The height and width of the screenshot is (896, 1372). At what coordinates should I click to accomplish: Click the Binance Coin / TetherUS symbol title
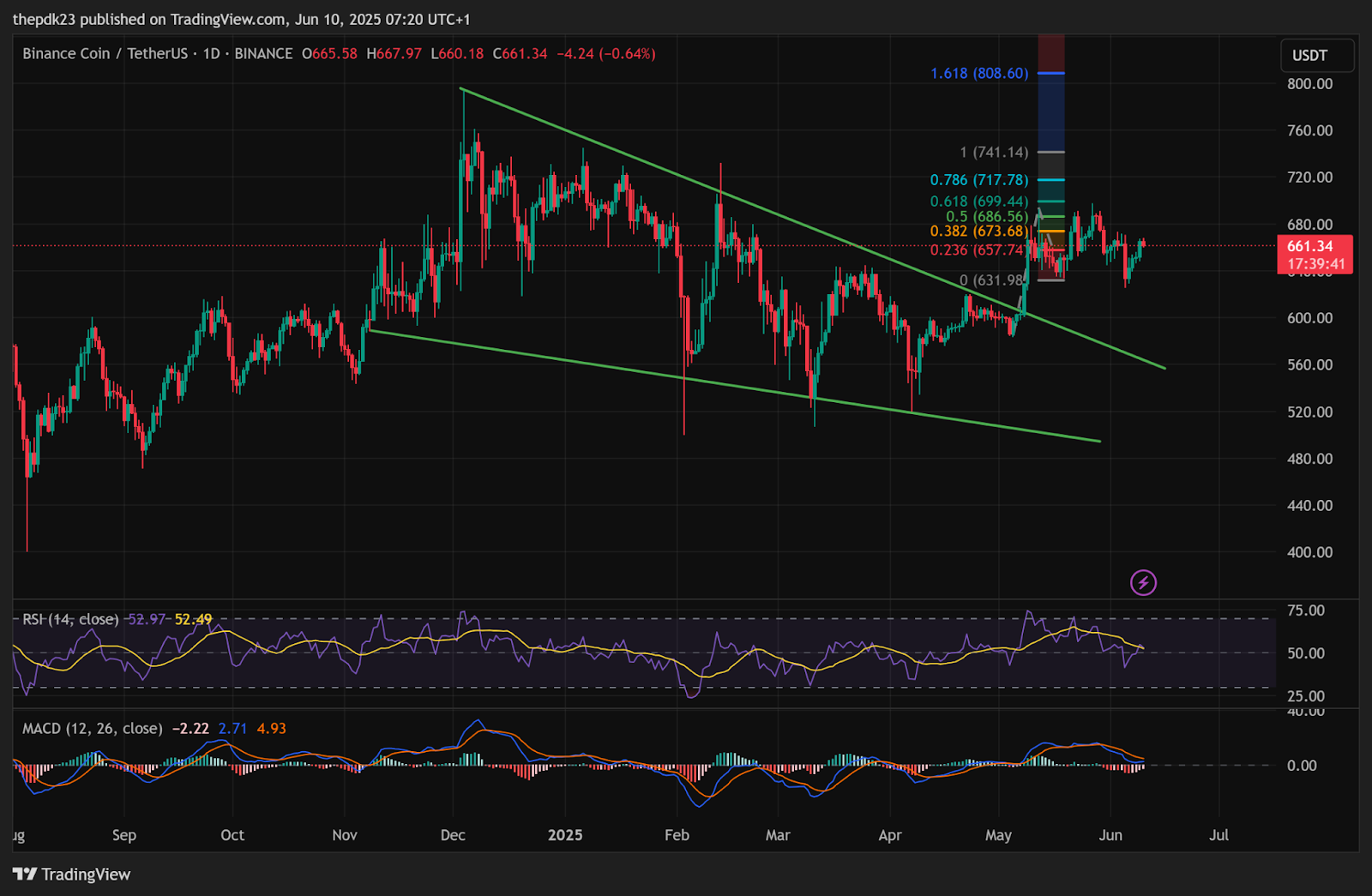(x=105, y=53)
